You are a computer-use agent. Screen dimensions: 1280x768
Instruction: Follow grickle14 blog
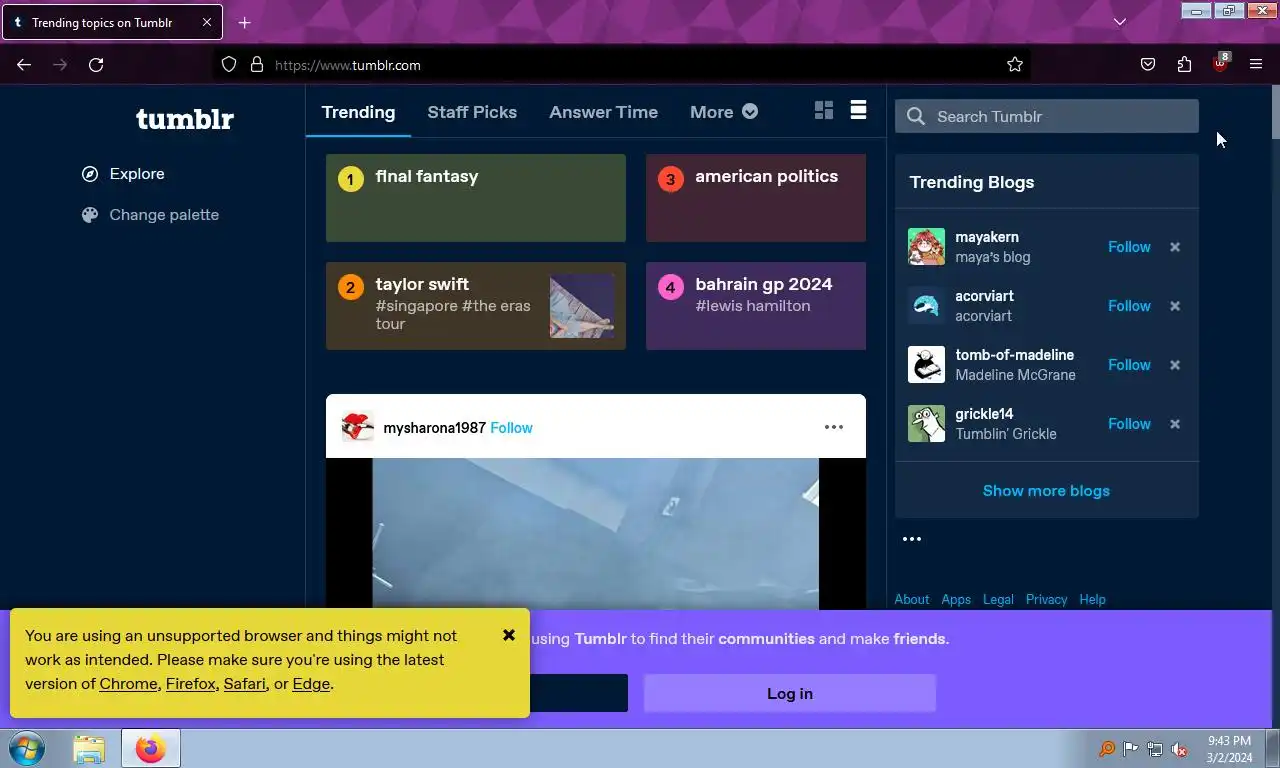point(1129,424)
